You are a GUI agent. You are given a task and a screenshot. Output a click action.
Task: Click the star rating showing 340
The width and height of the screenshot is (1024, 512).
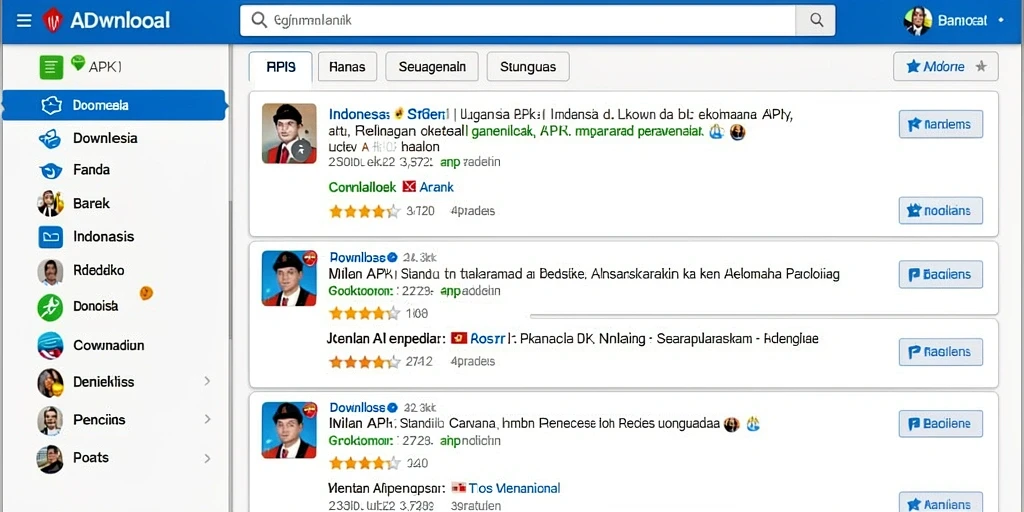point(364,463)
